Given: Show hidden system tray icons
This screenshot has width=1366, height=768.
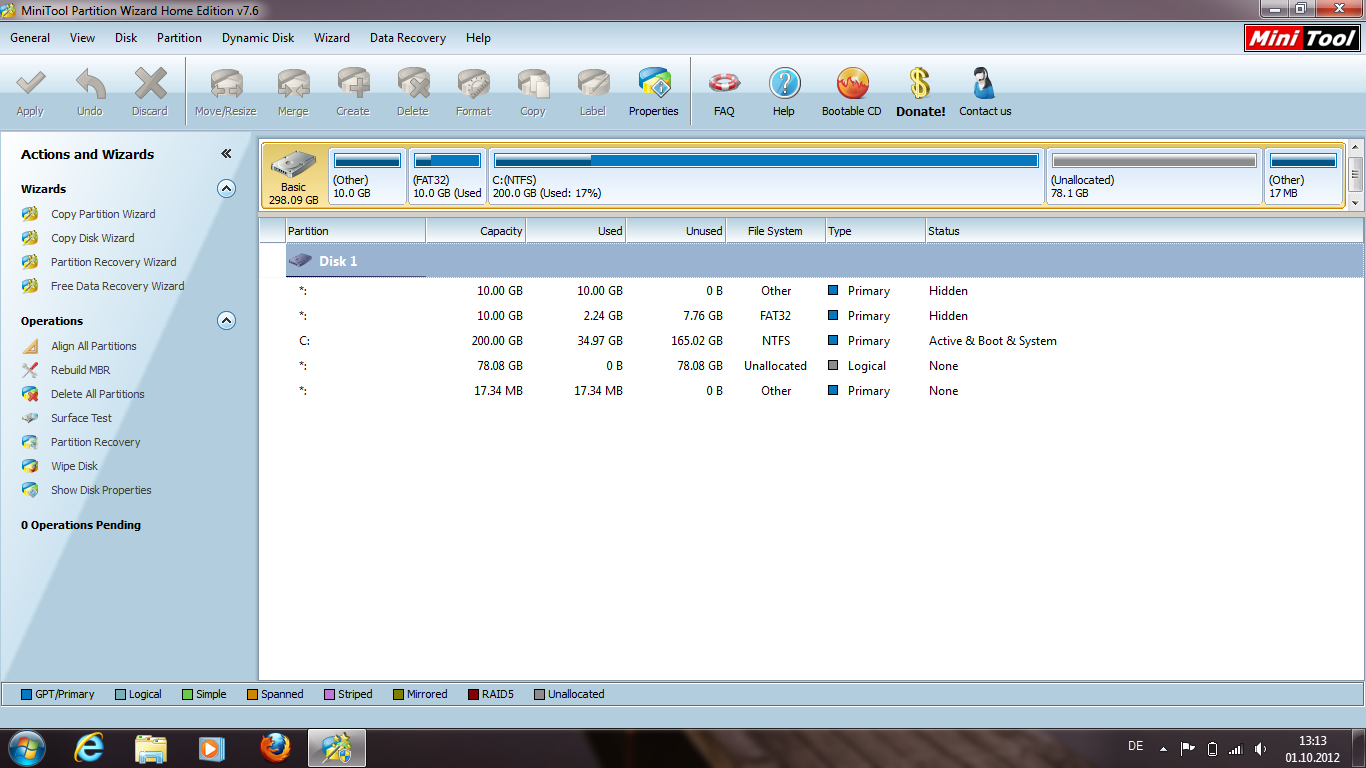Looking at the screenshot, I should click(x=1163, y=748).
